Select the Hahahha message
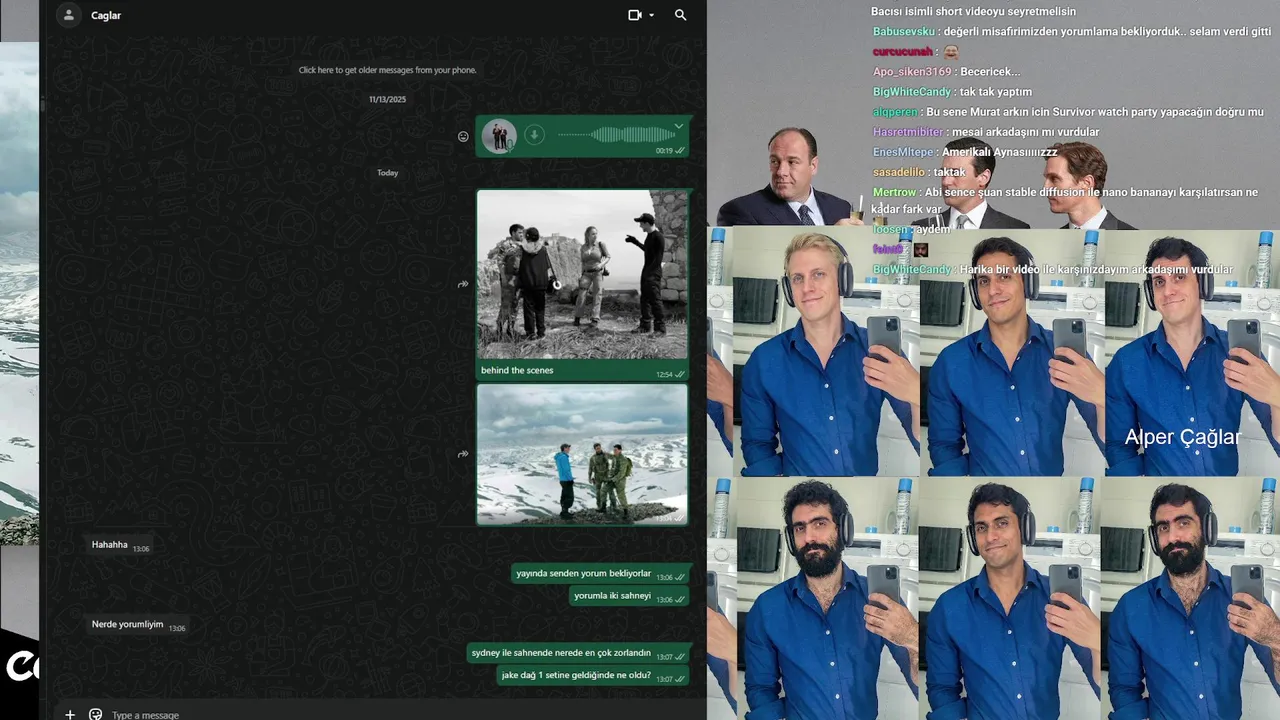The image size is (1280, 720). coord(120,545)
